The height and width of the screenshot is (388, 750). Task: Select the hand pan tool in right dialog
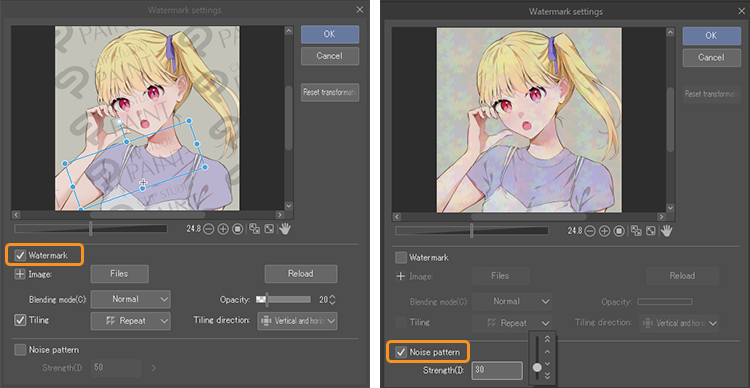[667, 231]
